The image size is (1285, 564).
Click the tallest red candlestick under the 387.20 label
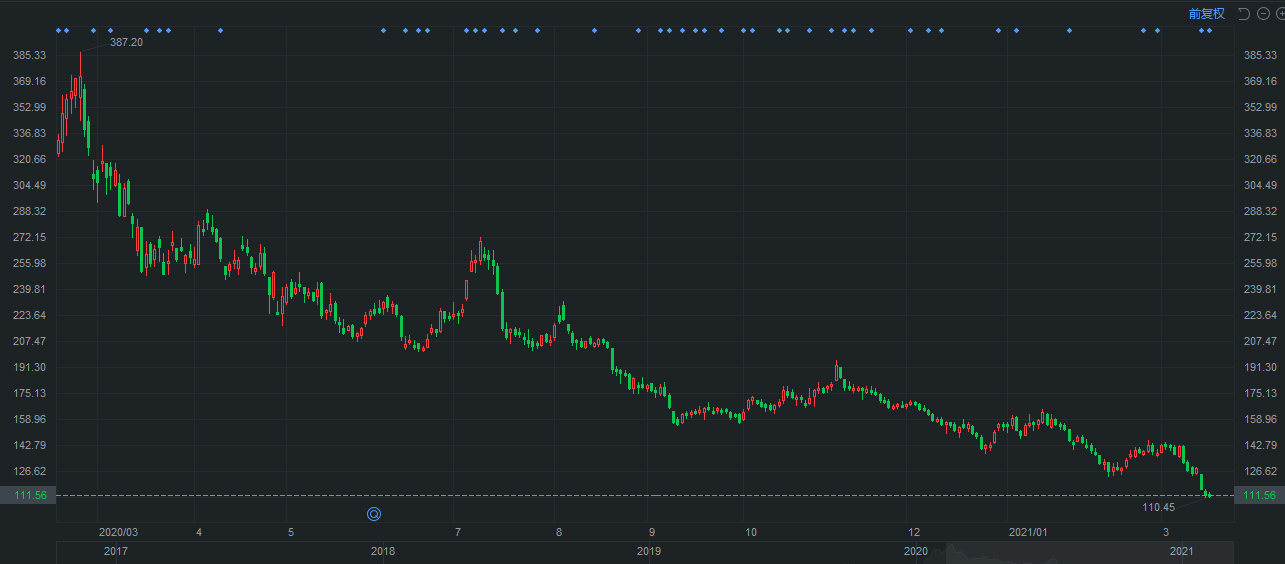pos(80,87)
